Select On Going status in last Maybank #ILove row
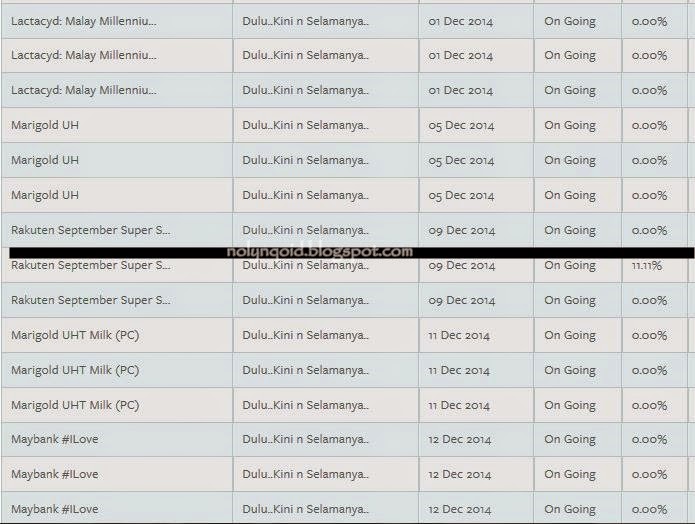The height and width of the screenshot is (524, 695). pyautogui.click(x=570, y=510)
